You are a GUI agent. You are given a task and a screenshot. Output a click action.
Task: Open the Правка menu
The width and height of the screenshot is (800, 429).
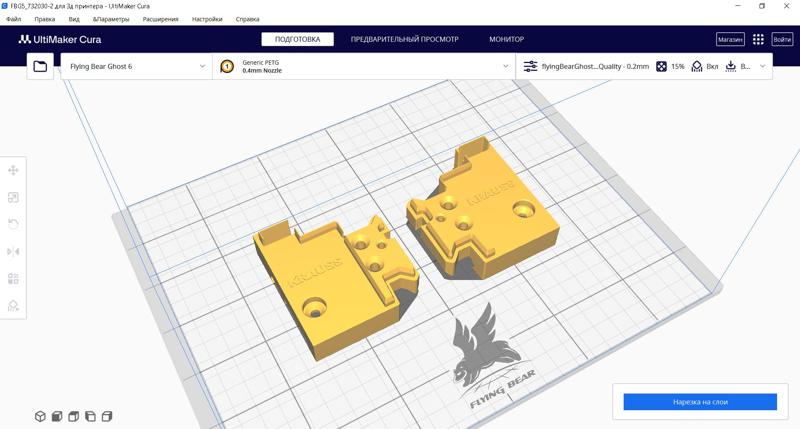[45, 19]
